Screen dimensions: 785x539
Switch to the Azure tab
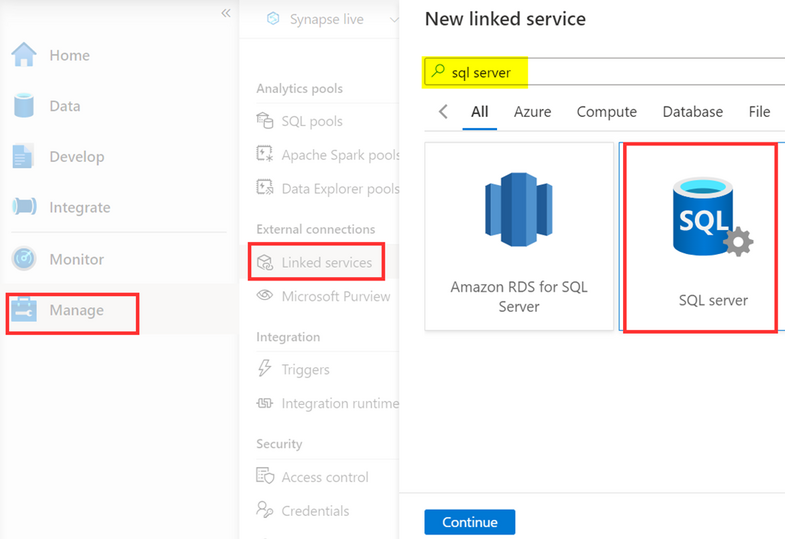pyautogui.click(x=532, y=112)
